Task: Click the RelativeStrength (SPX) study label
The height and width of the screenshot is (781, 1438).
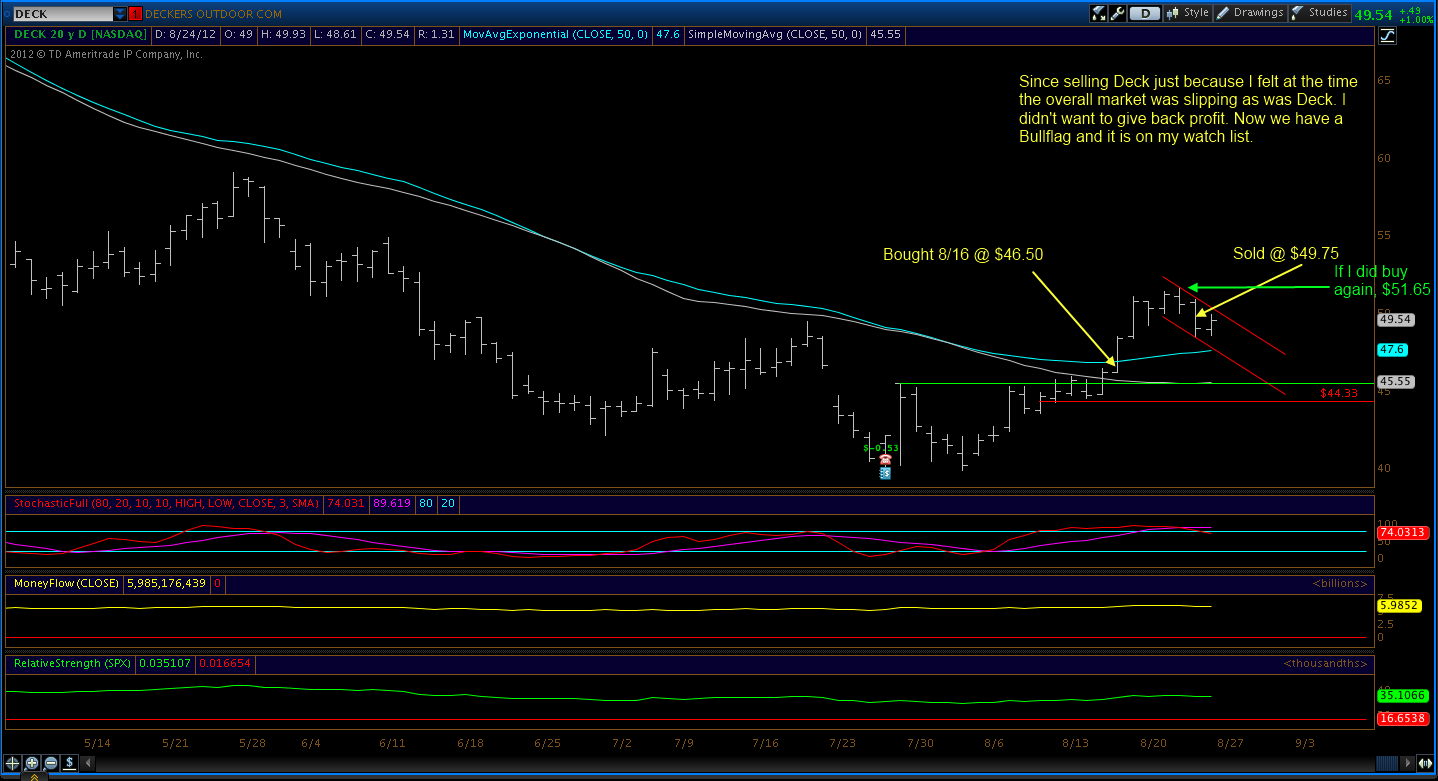Action: tap(70, 663)
